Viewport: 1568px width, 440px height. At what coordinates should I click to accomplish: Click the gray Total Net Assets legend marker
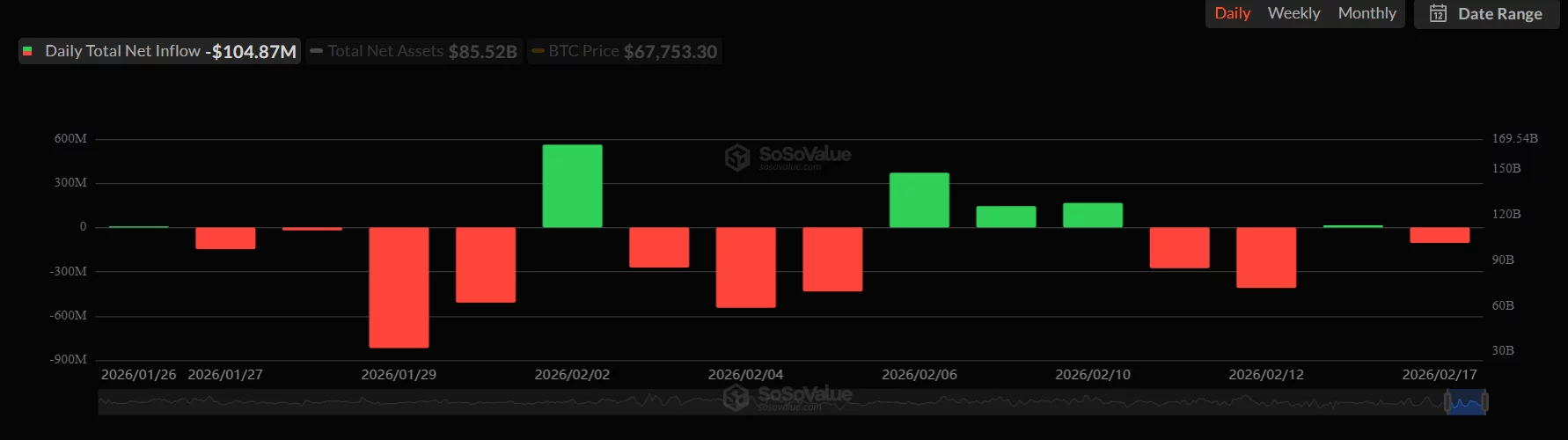(317, 51)
